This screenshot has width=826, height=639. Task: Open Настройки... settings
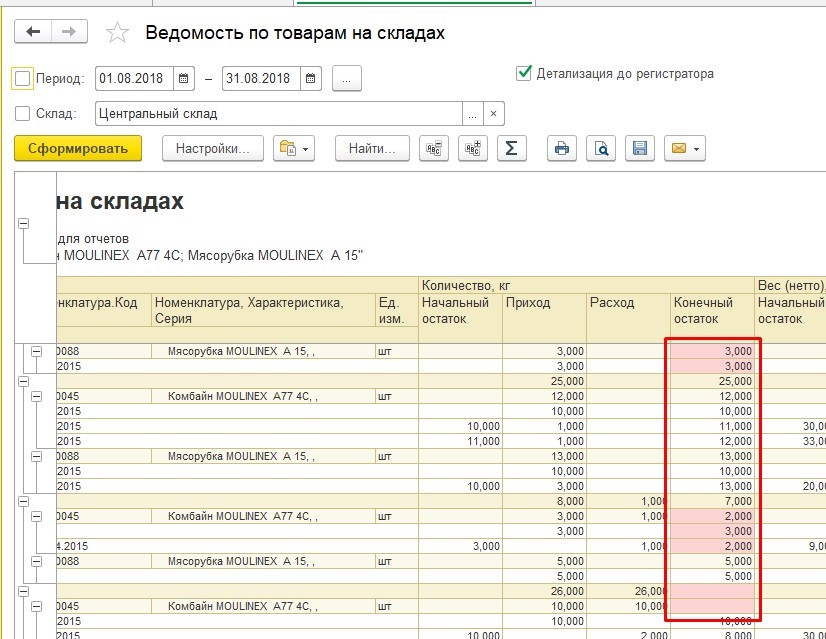[x=212, y=149]
